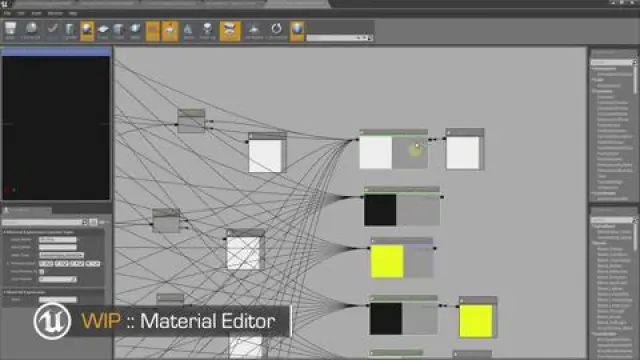Open the combo box at toolbar's right end
Image resolution: width=640 pixels, height=360 pixels.
point(340,38)
